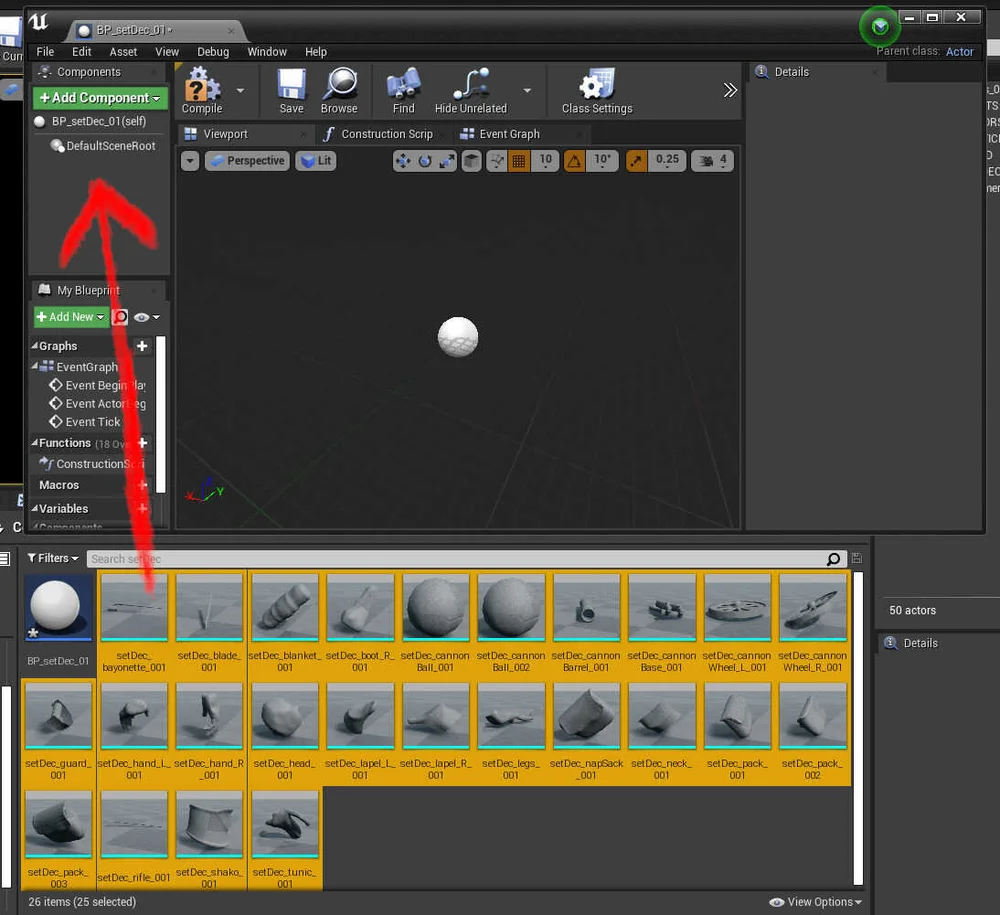Open the Window menu
1000x915 pixels.
[266, 52]
